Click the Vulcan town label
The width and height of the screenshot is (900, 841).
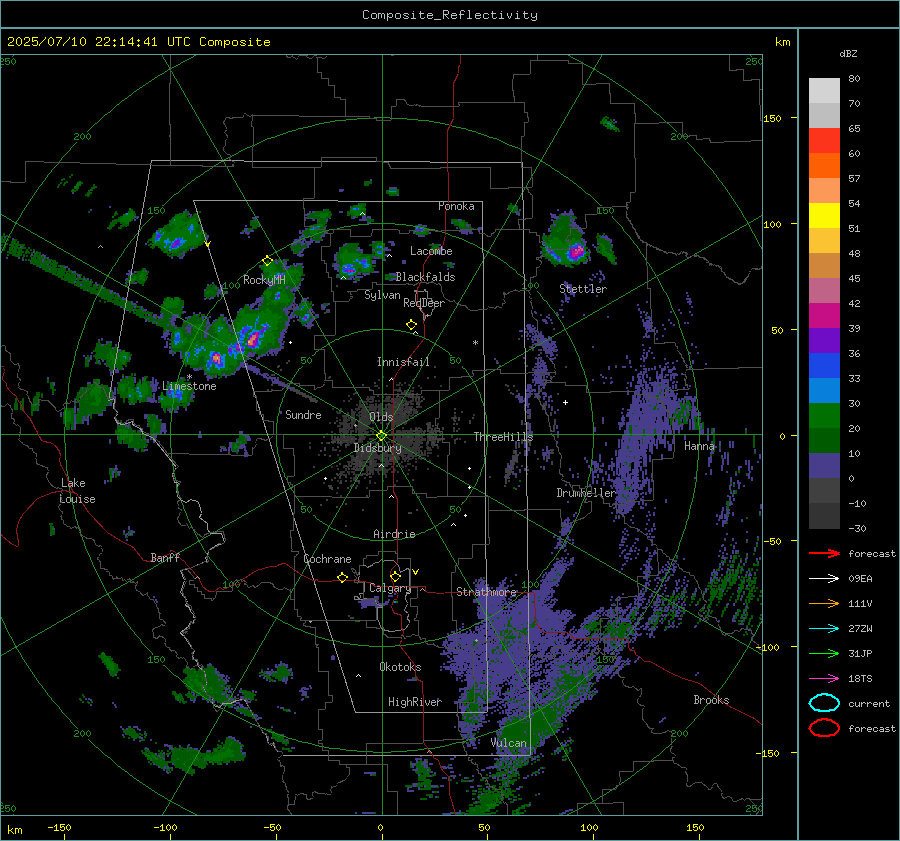tap(509, 743)
